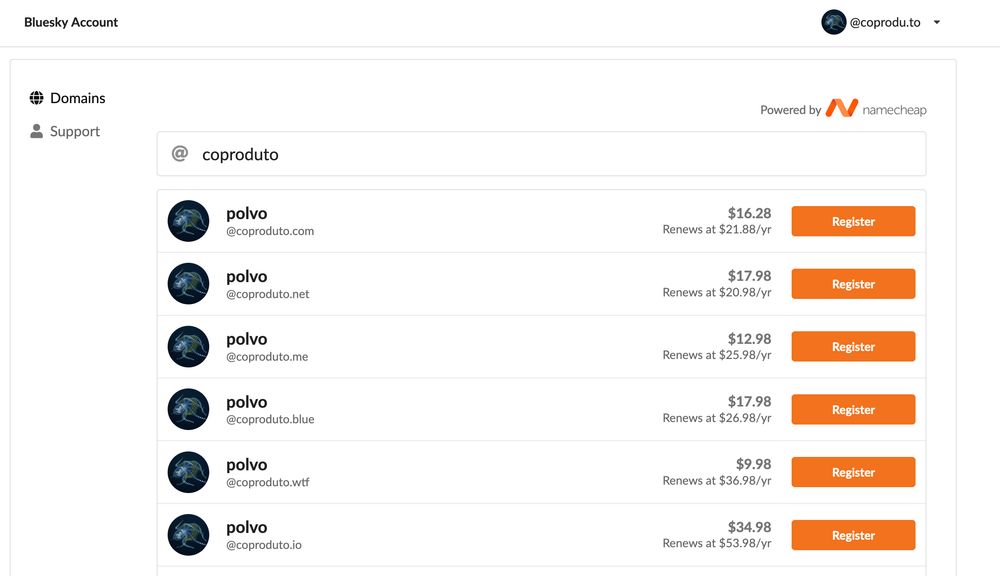Screen dimensions: 1000x576
Task: Expand the account dropdown arrow
Action: click(937, 22)
